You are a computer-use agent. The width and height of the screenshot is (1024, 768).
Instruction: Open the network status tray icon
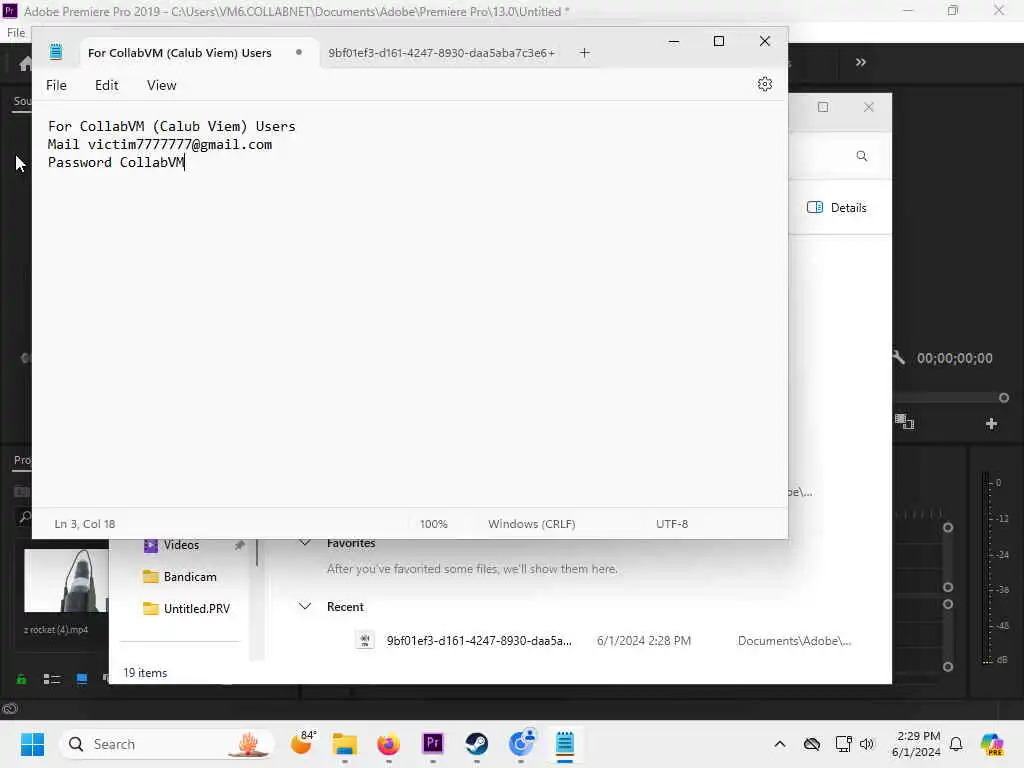pyautogui.click(x=843, y=744)
